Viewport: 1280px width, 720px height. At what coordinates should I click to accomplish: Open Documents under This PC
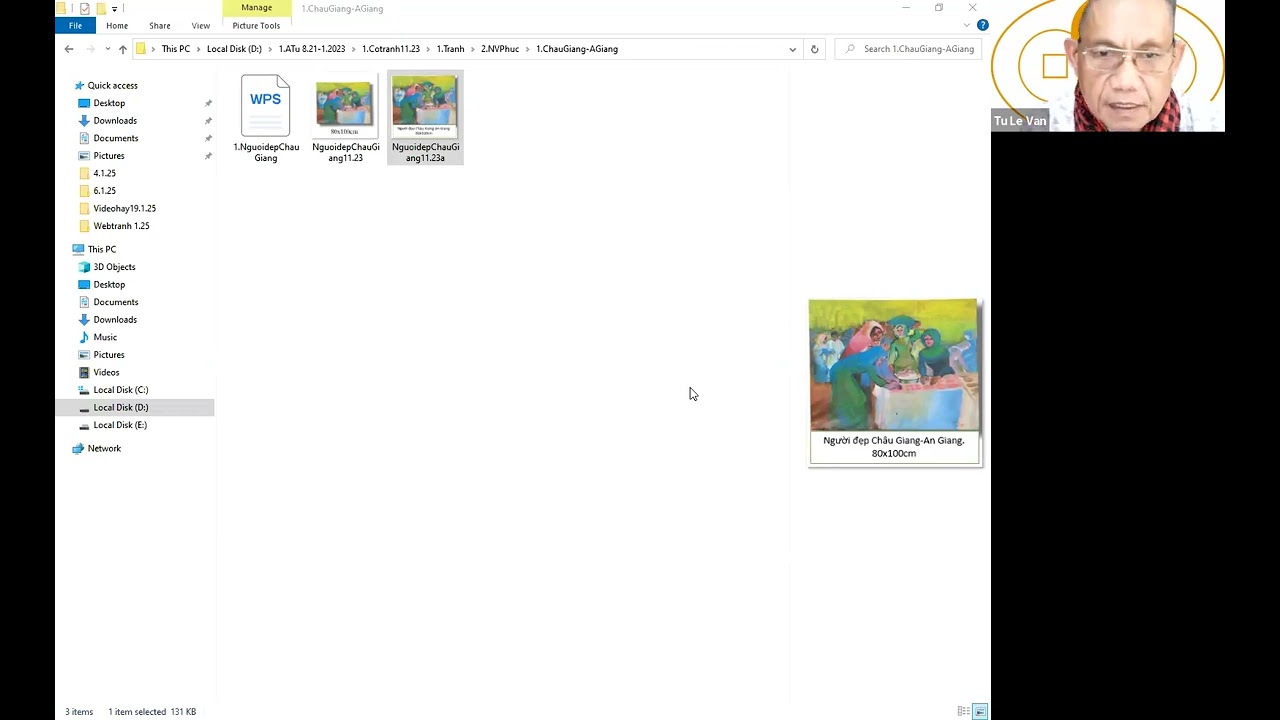pos(115,302)
